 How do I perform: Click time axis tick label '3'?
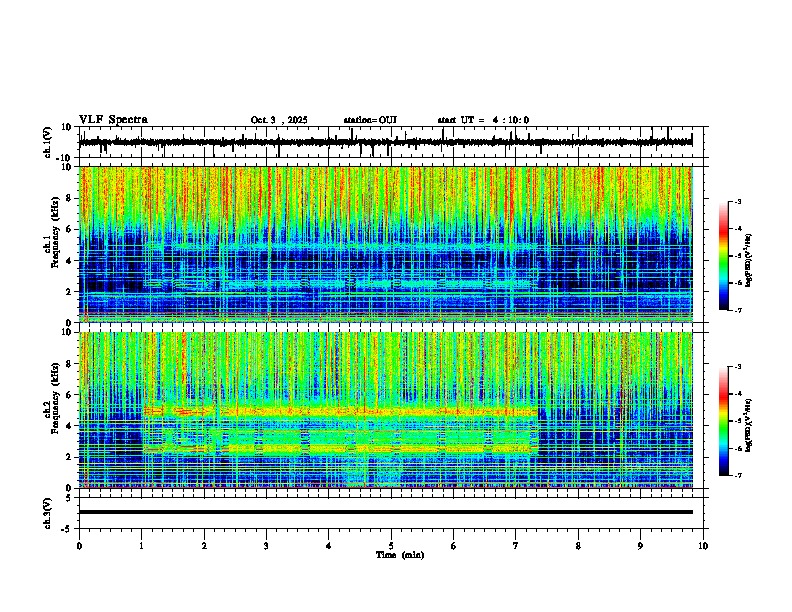click(x=266, y=546)
